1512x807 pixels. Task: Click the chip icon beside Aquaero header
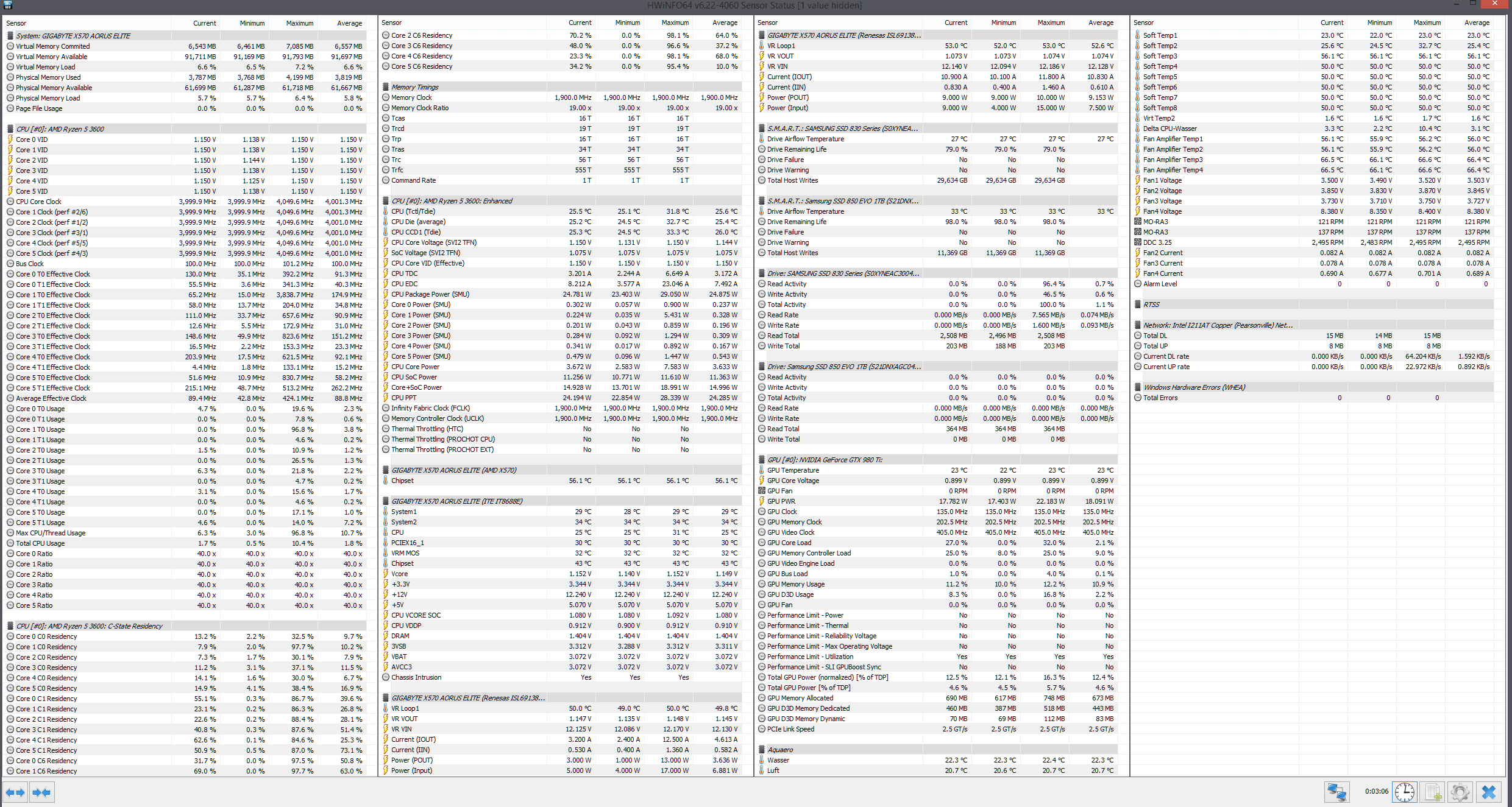pos(762,750)
